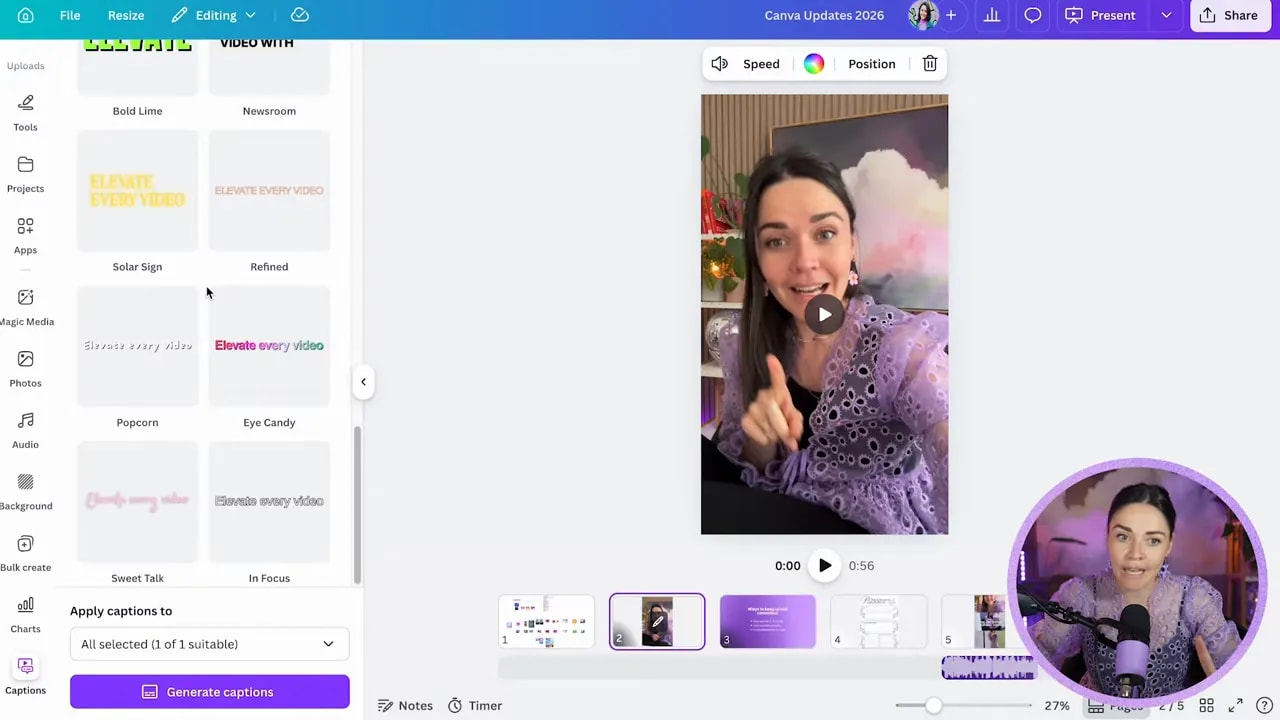The image size is (1280, 720).
Task: Collapse the side panel with arrow
Action: click(363, 381)
